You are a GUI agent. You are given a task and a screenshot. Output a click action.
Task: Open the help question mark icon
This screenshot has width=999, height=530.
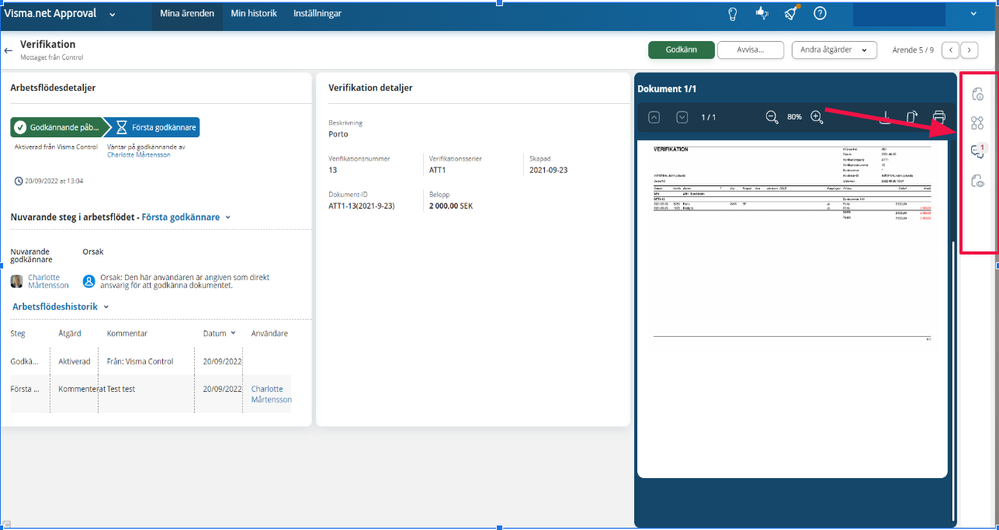820,13
